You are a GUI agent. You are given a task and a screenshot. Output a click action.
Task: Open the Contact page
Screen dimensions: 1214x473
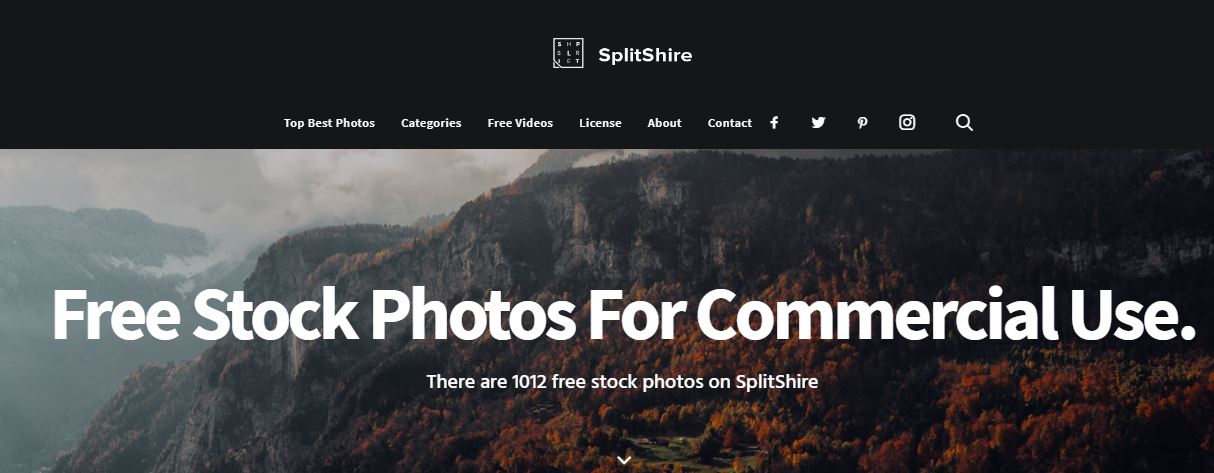(x=730, y=123)
